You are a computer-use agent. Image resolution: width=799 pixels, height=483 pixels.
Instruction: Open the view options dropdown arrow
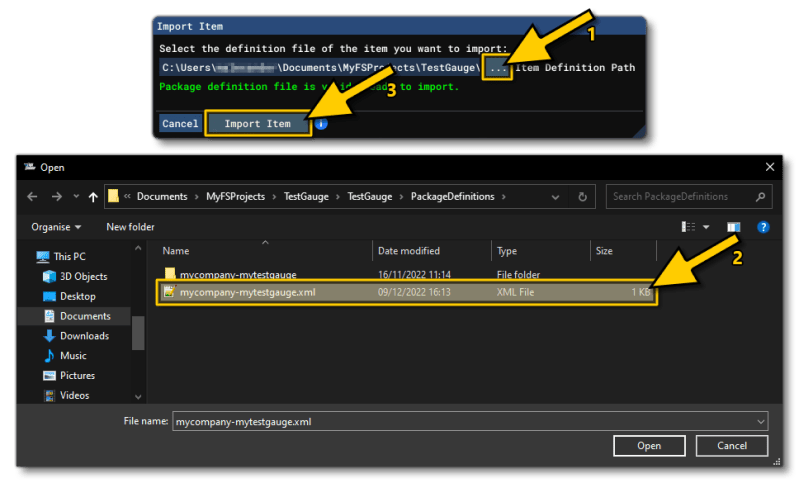[x=706, y=227]
